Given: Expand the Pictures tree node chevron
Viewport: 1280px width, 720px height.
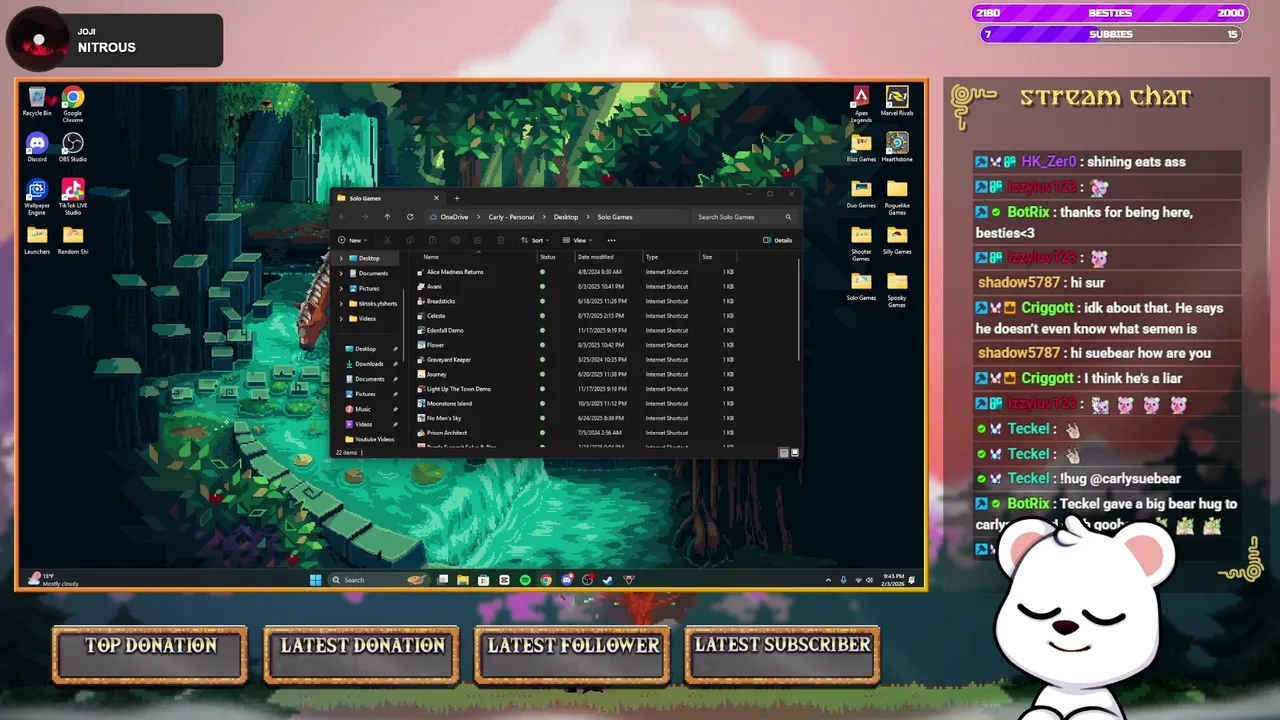Looking at the screenshot, I should 341,288.
